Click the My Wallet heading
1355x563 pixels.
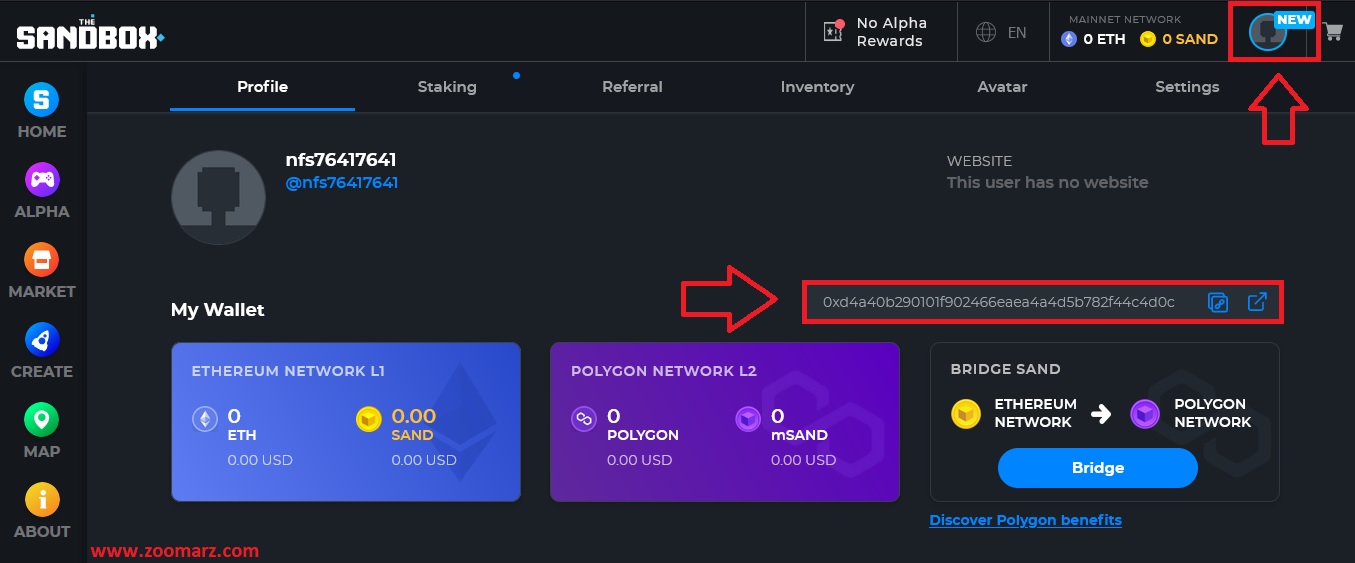[x=218, y=310]
